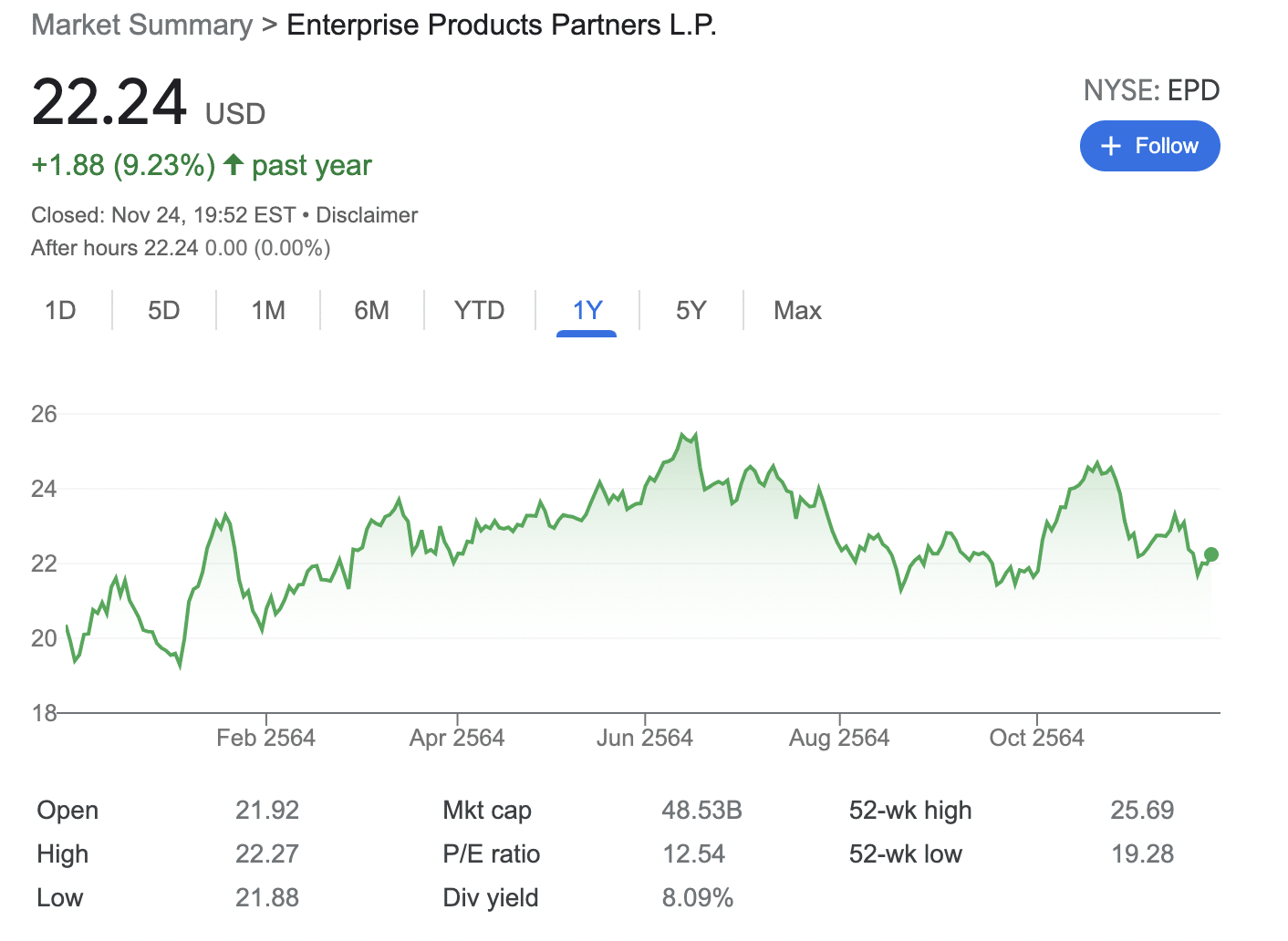Click the 52-wk high value 25.69
Viewport: 1288px width, 941px height.
(x=1142, y=810)
